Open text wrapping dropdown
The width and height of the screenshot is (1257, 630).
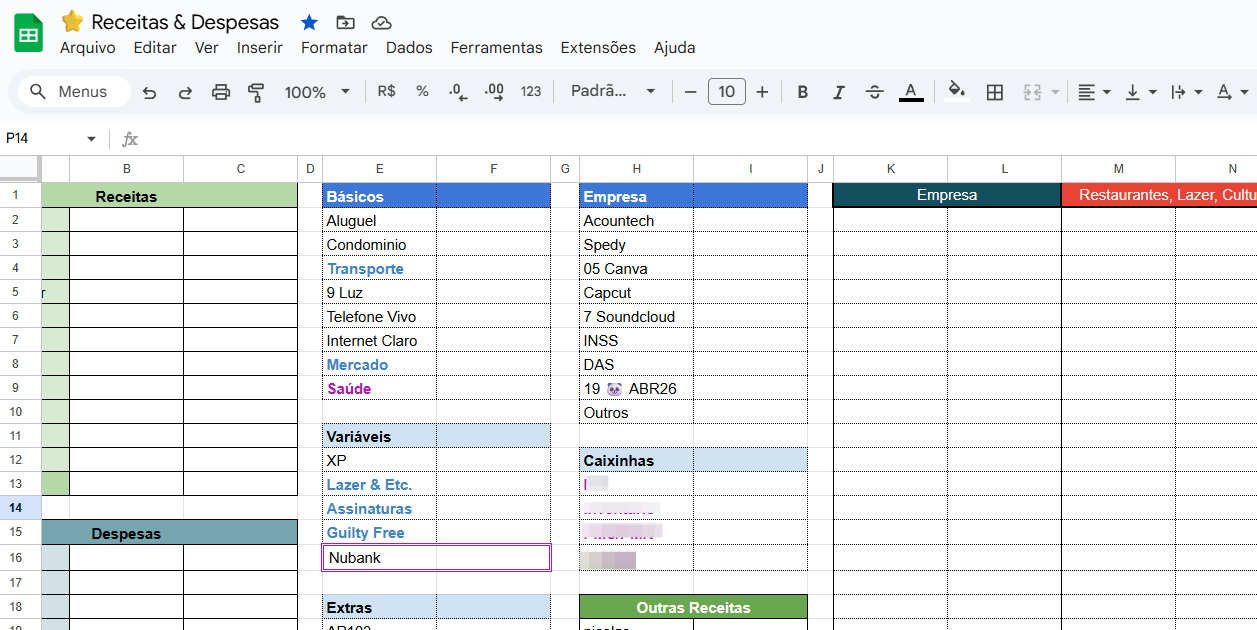(1187, 92)
